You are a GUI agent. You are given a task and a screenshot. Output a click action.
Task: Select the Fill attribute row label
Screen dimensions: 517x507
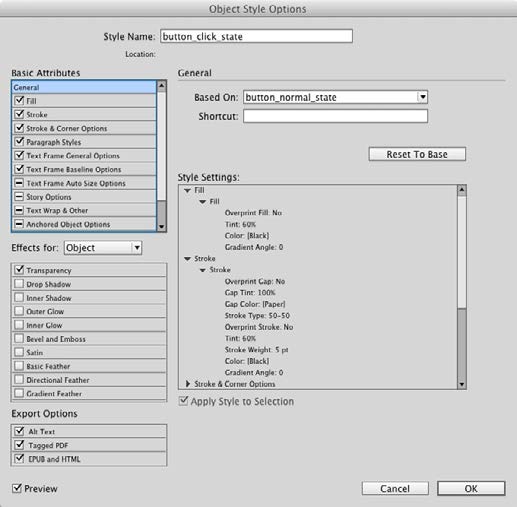[x=31, y=101]
